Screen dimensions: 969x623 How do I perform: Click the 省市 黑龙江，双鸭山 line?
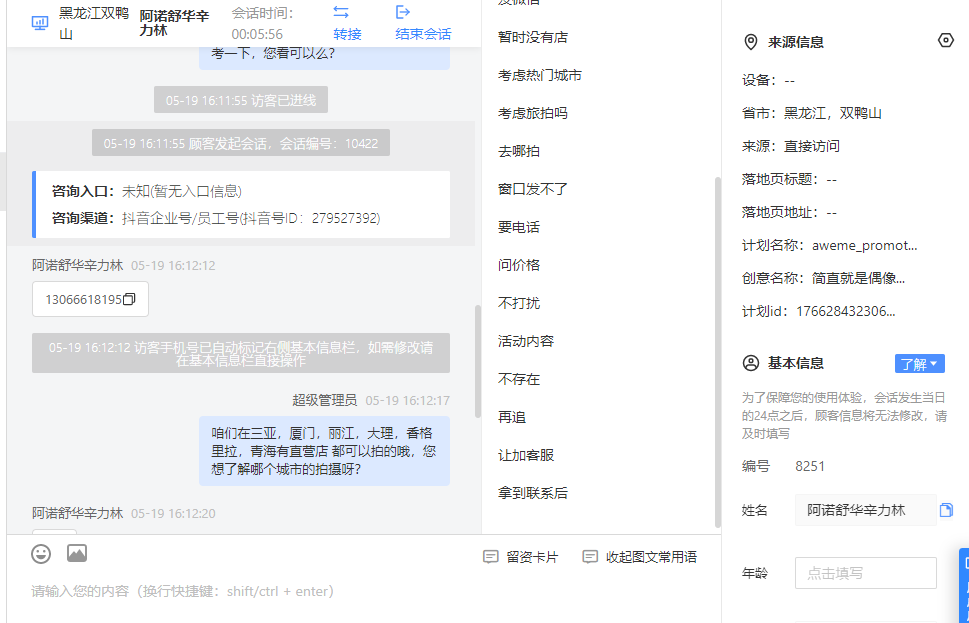pyautogui.click(x=811, y=113)
